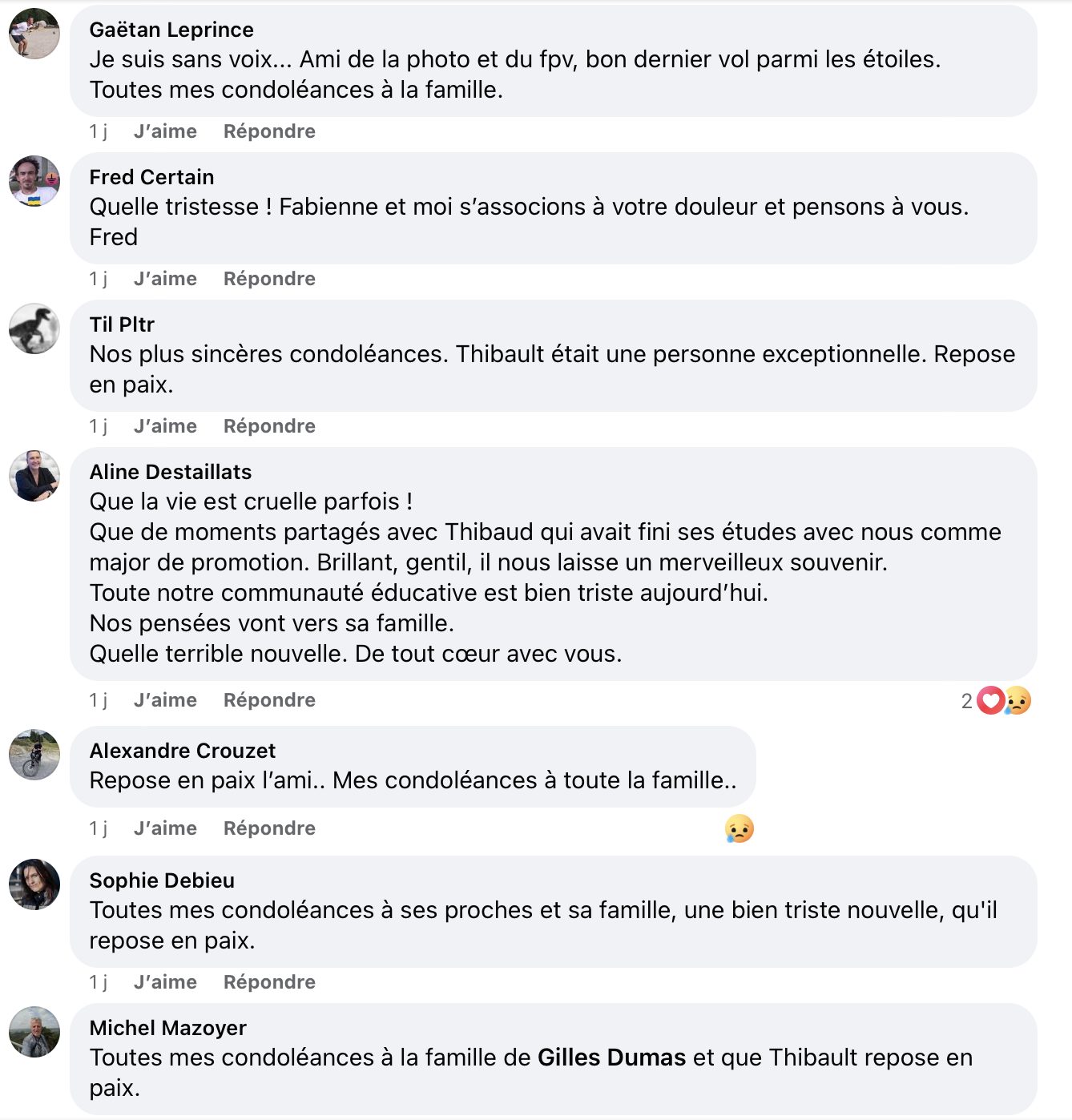Click Sophie Debieu's avatar
Viewport: 1072px width, 1120px height.
(34, 884)
